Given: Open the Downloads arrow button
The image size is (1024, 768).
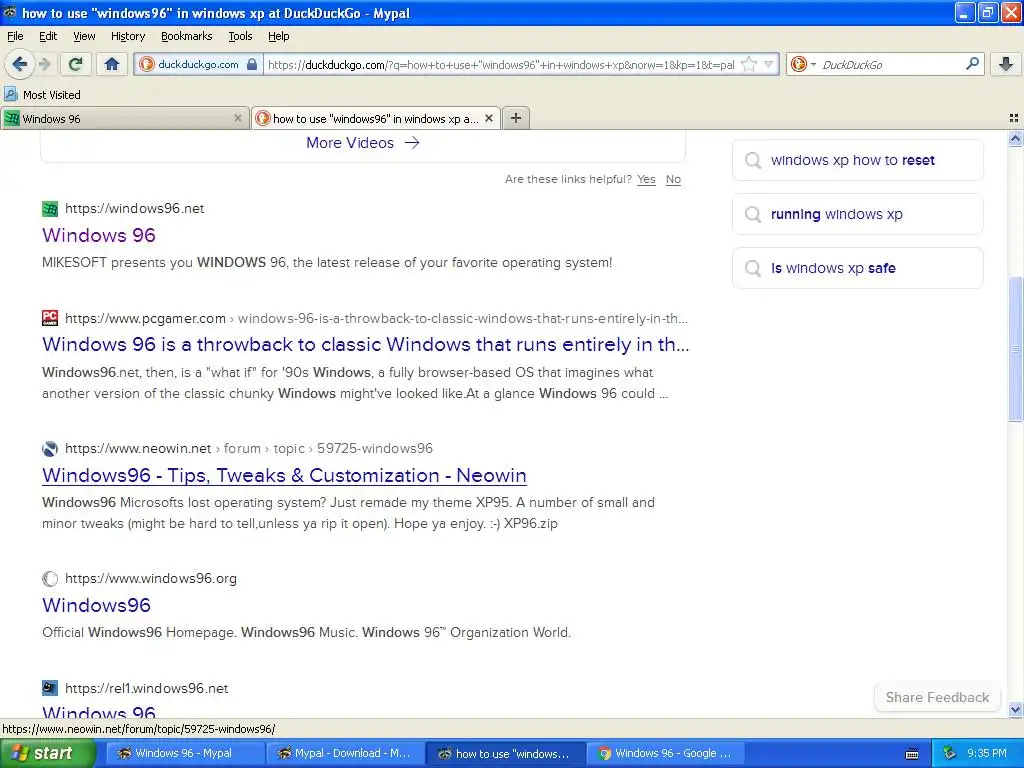Looking at the screenshot, I should pyautogui.click(x=1006, y=64).
